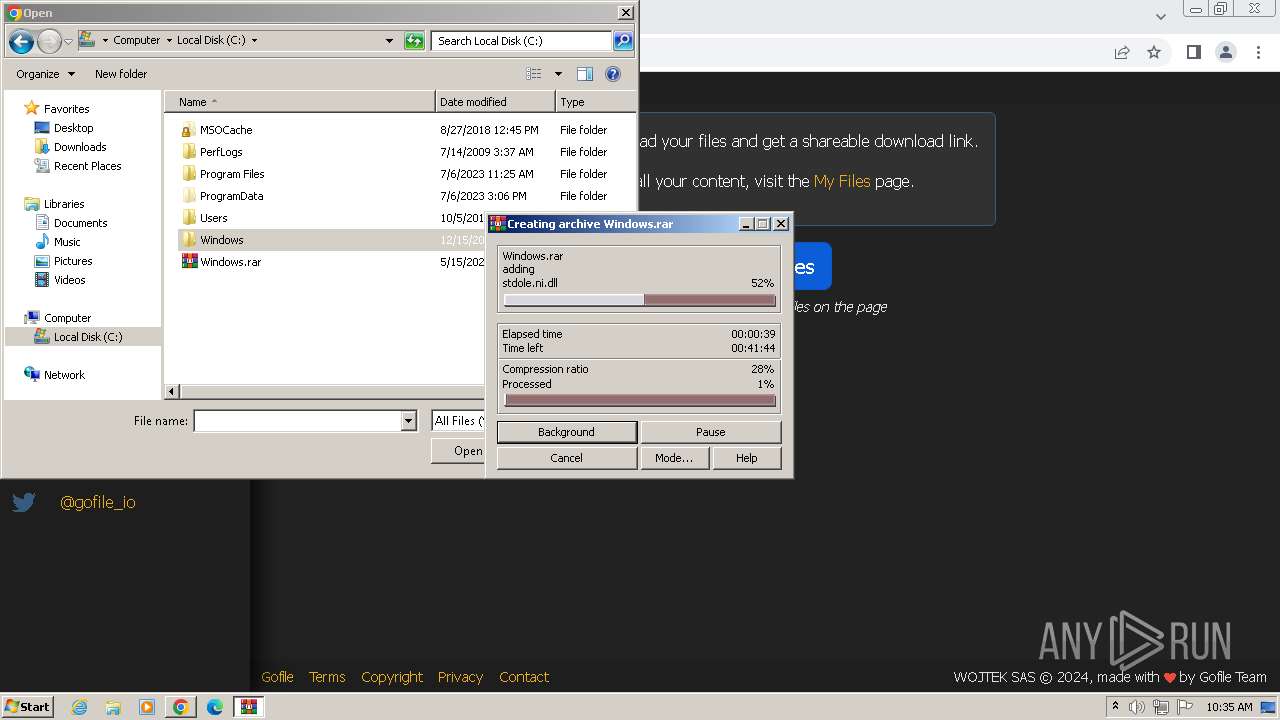Open recent pages dropdown beside forward arrow
Screen dimensions: 1280x720
coord(69,41)
